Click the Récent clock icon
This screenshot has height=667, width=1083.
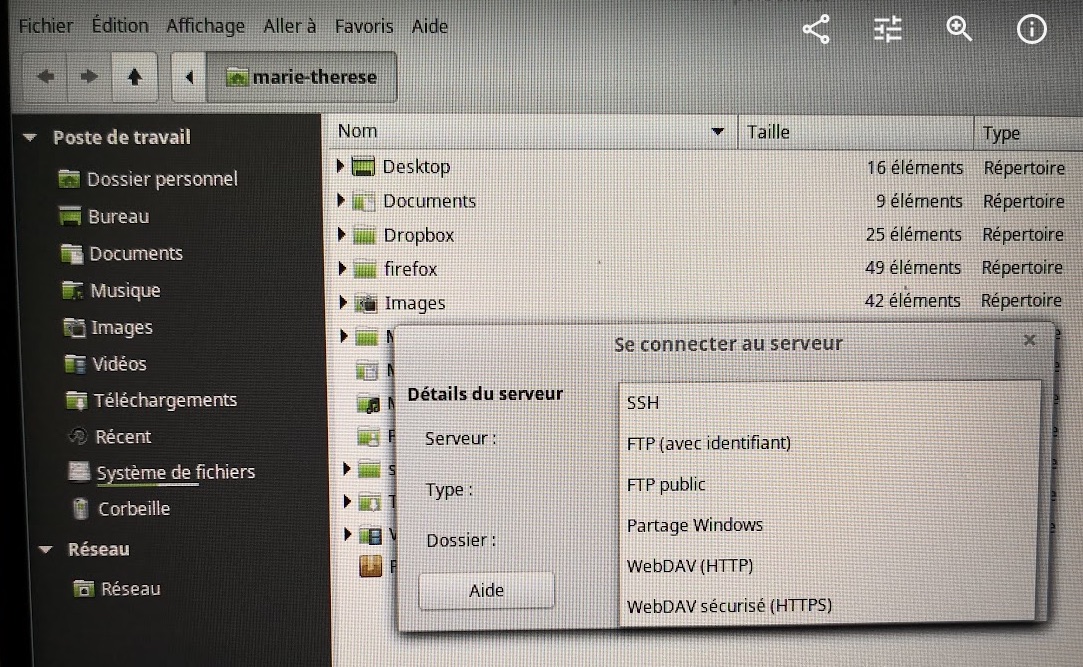(x=78, y=436)
